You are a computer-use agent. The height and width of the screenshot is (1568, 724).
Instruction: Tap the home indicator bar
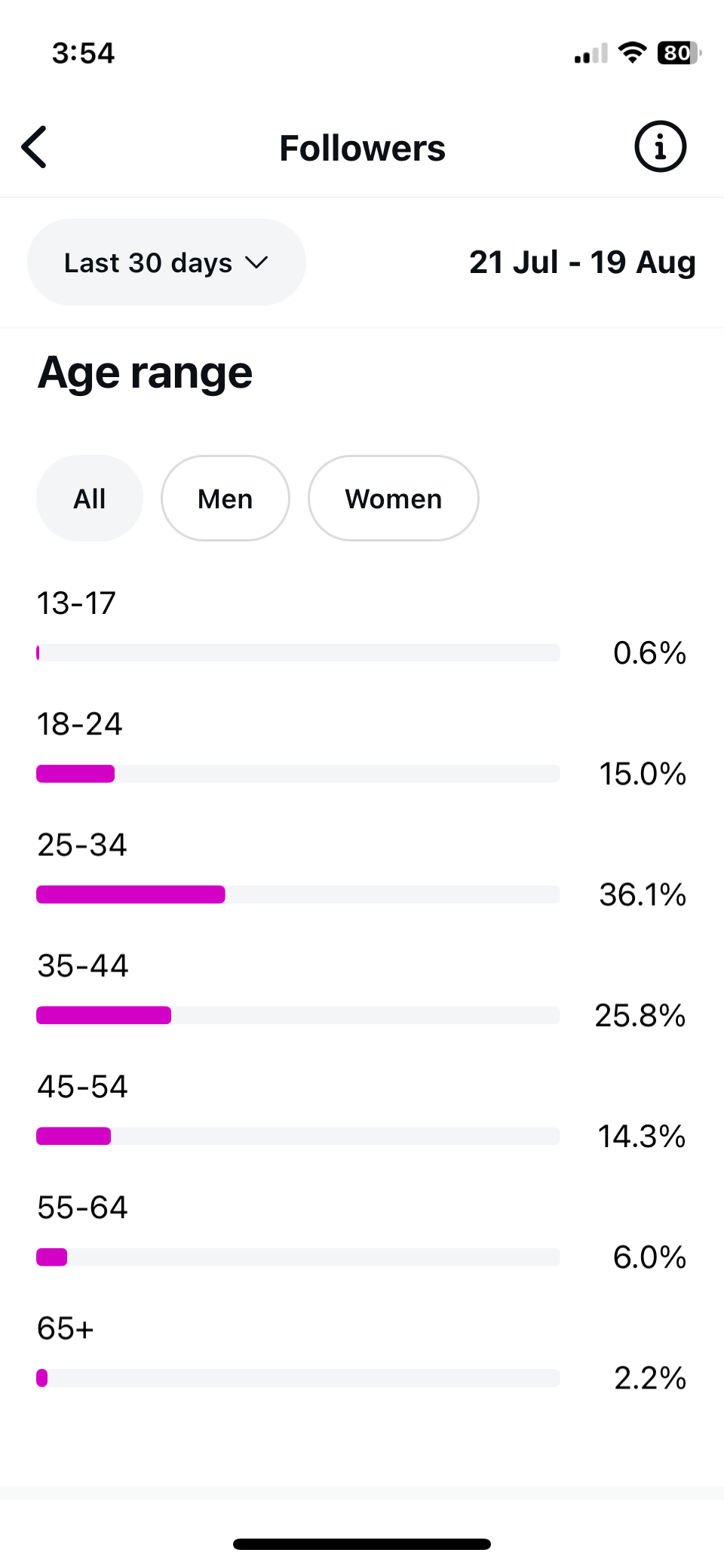click(362, 1544)
